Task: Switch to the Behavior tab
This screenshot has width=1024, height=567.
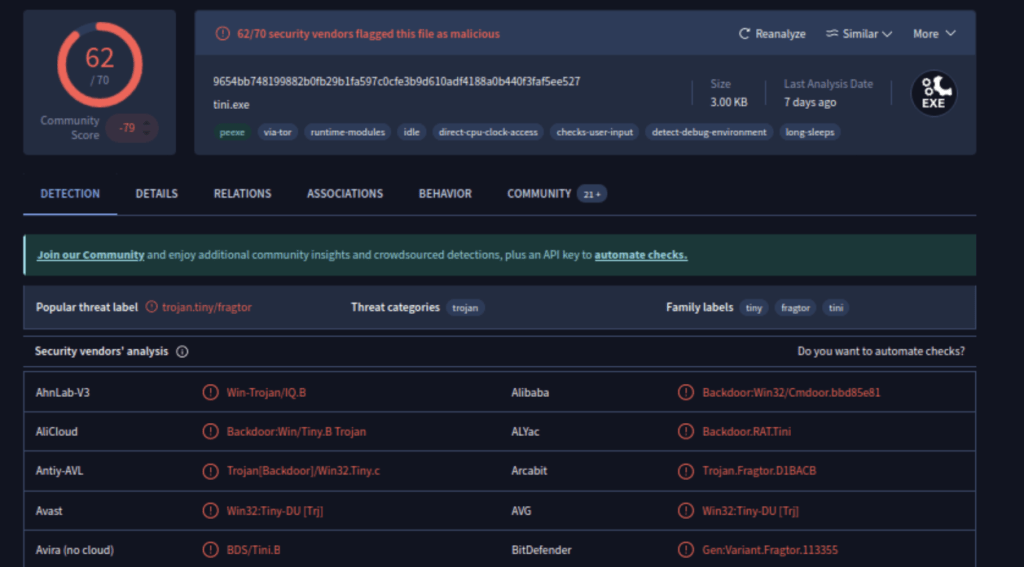Action: (445, 194)
